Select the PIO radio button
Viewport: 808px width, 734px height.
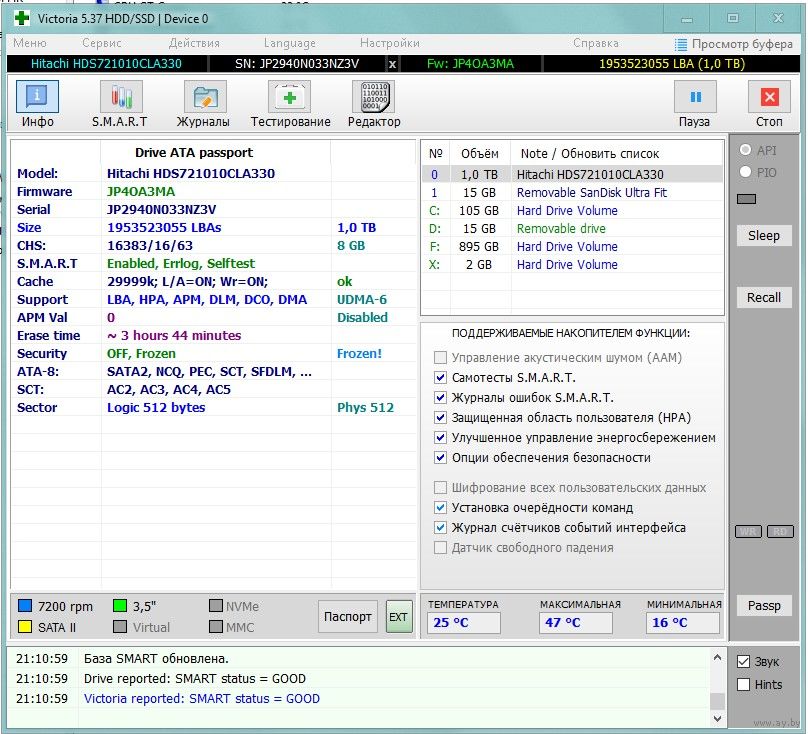(x=745, y=172)
